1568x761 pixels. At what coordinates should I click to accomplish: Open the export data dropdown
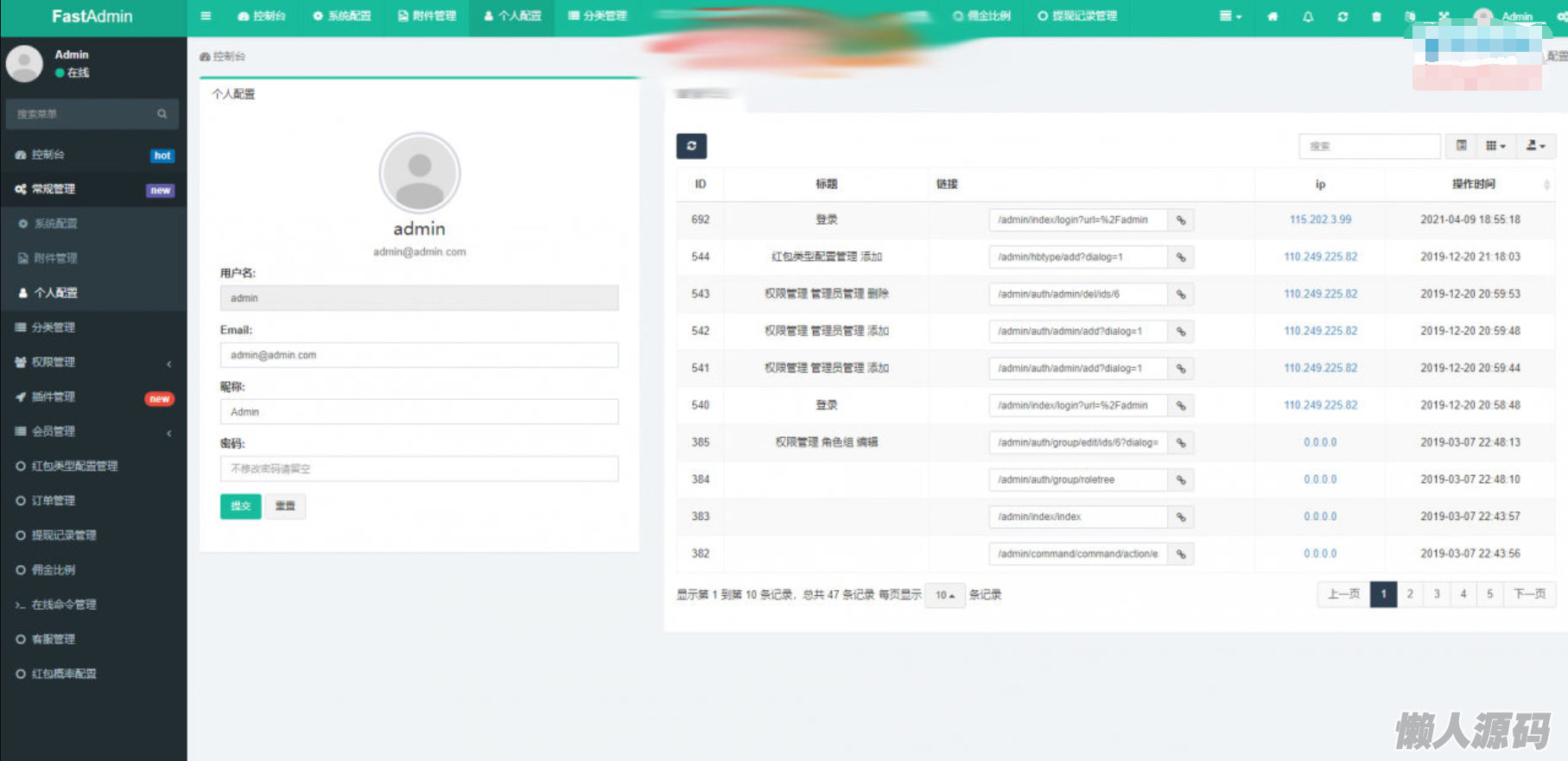1535,146
